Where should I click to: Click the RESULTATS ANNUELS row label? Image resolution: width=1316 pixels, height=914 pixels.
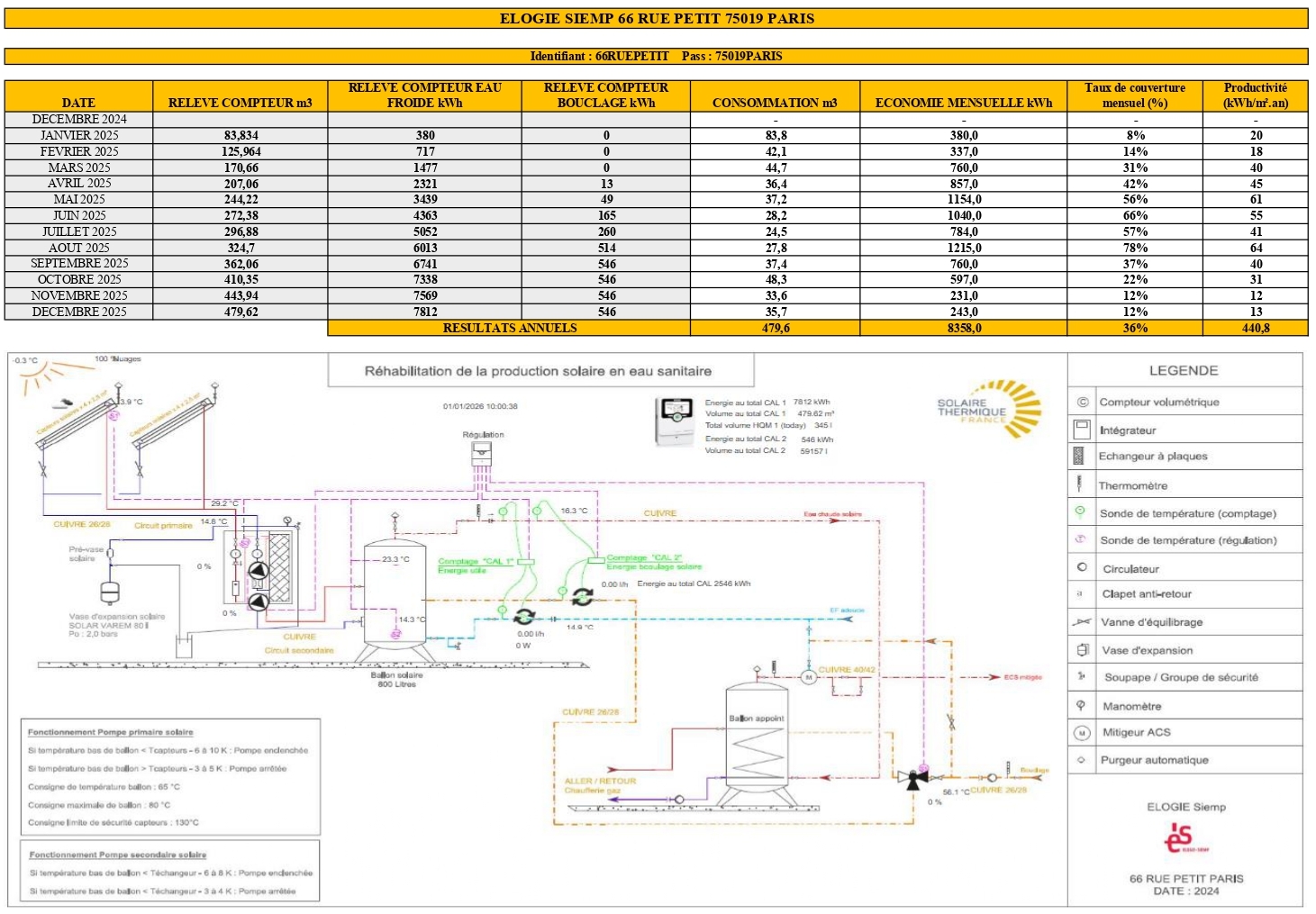(509, 328)
